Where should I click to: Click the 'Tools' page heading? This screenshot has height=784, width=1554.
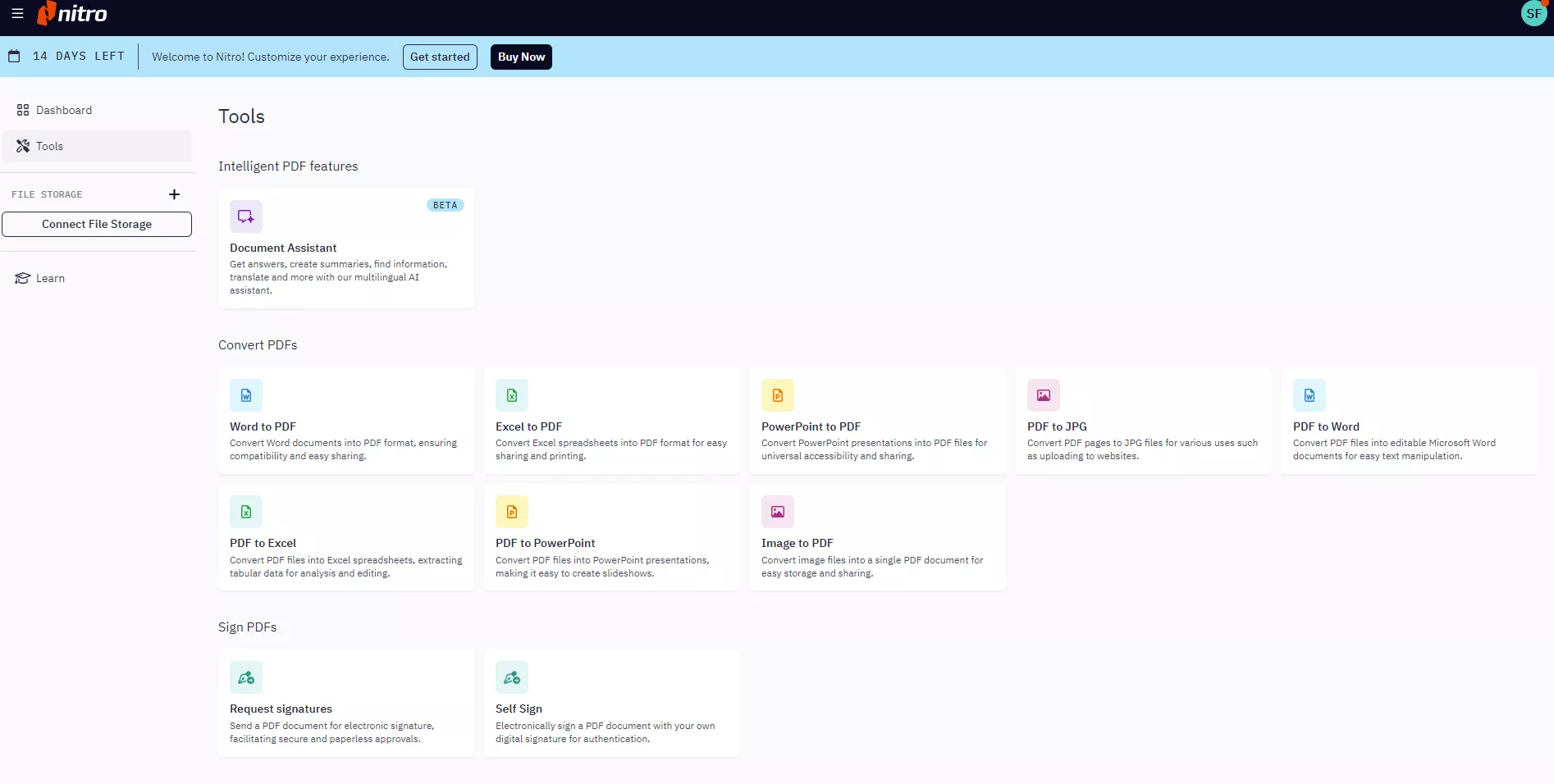tap(241, 116)
